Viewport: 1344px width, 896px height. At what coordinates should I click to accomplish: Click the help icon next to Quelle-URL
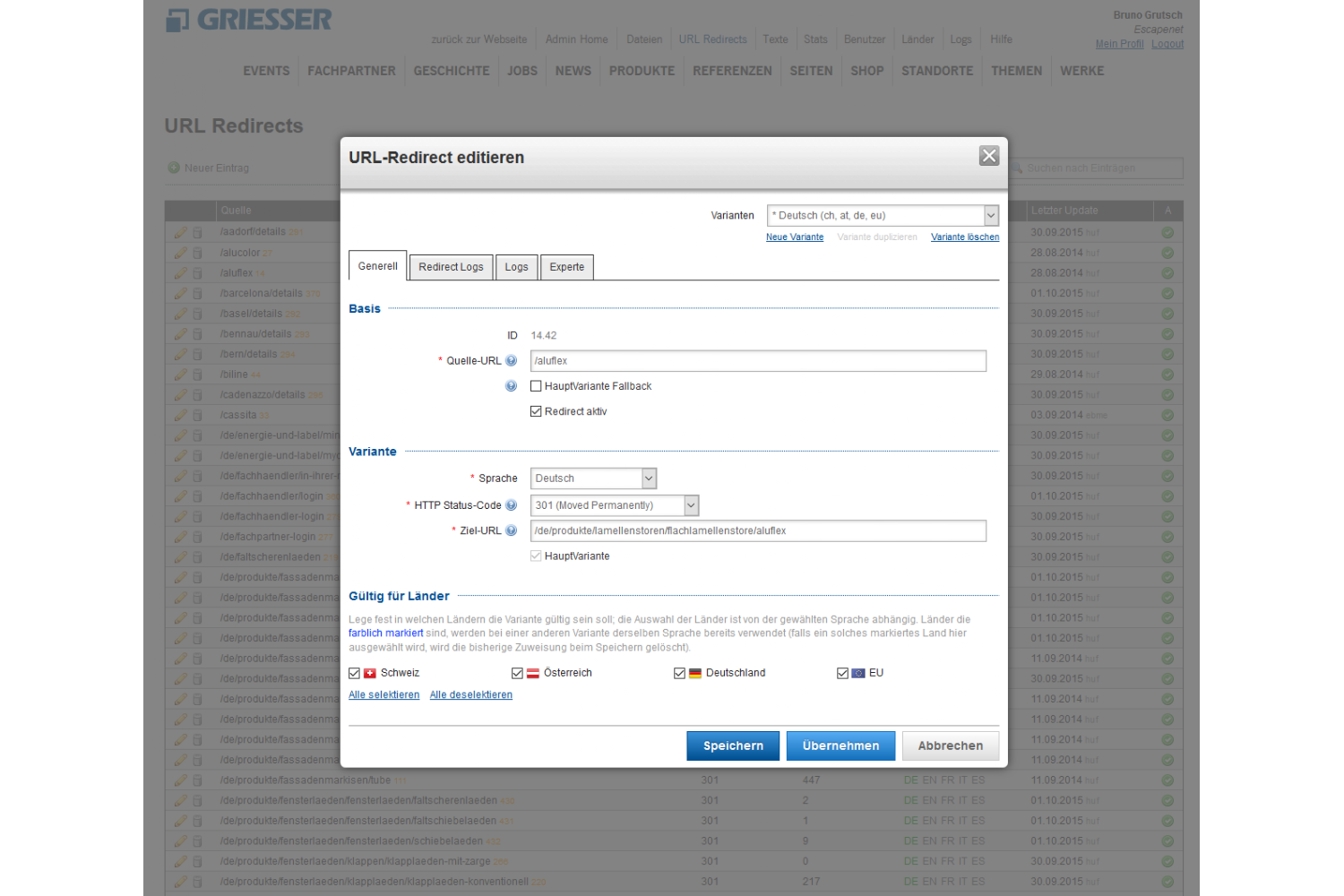pos(511,360)
